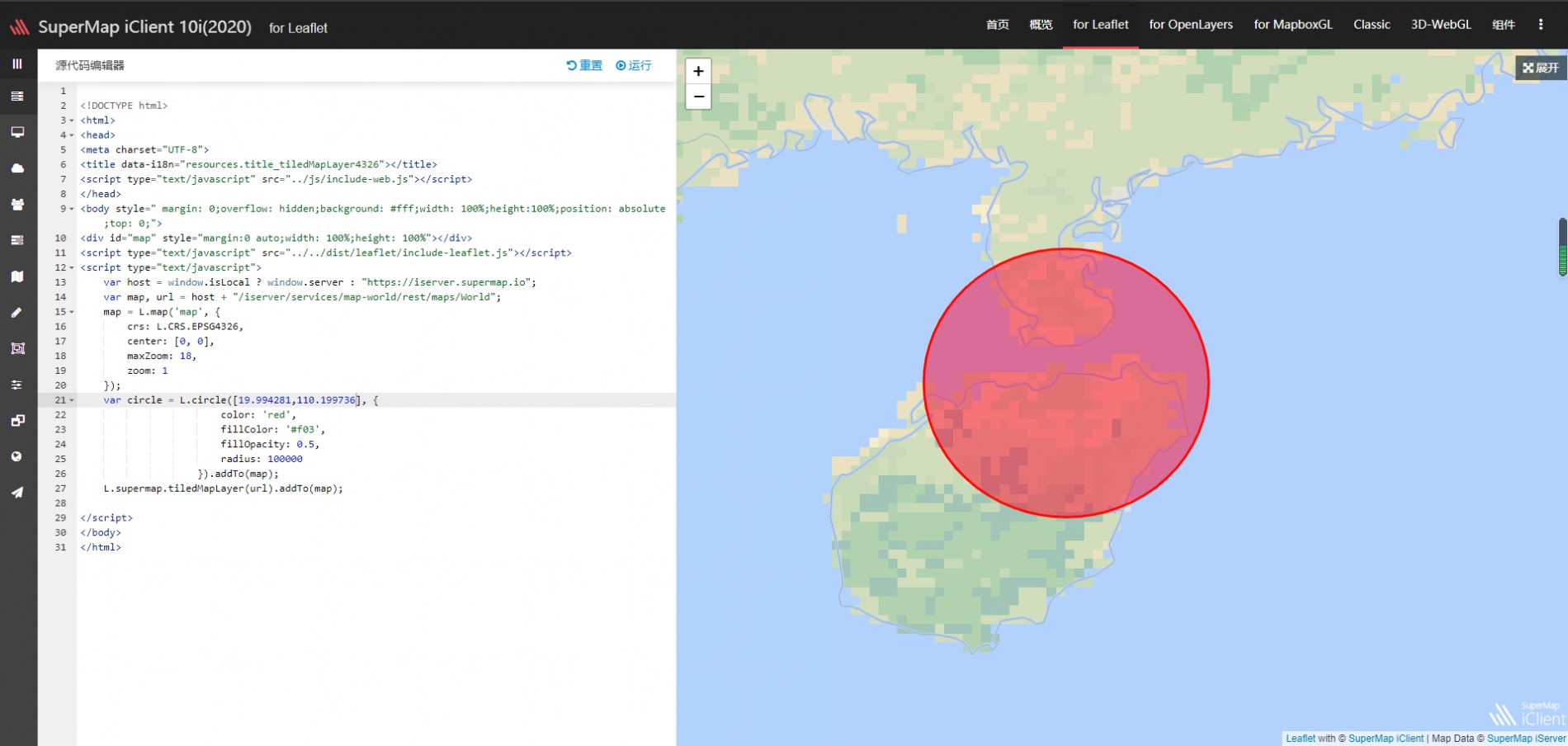The image size is (1568, 746).
Task: Open the bounding-box select sidebar icon
Action: click(x=17, y=348)
